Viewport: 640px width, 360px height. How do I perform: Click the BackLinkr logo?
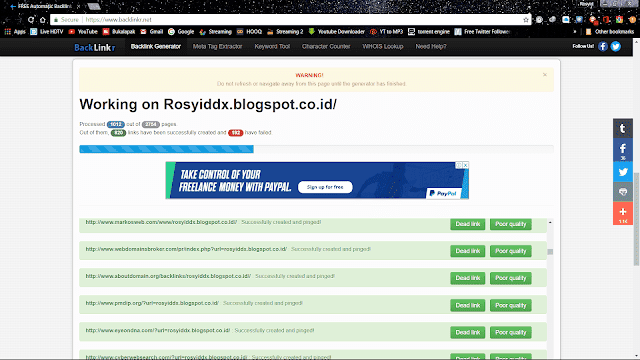pos(95,47)
